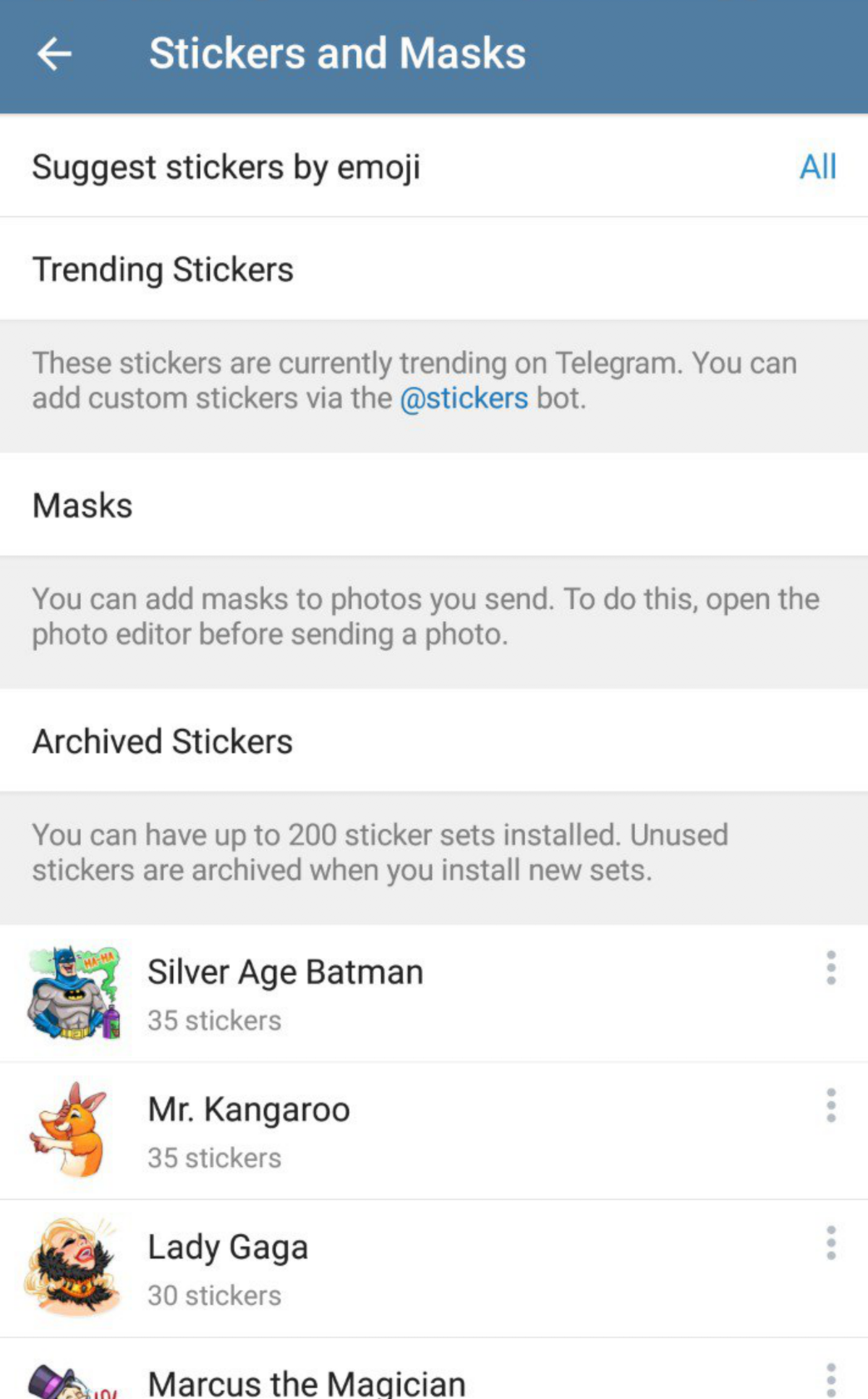Change 'All' suggest stickers setting
This screenshot has height=1399, width=868.
coord(817,167)
